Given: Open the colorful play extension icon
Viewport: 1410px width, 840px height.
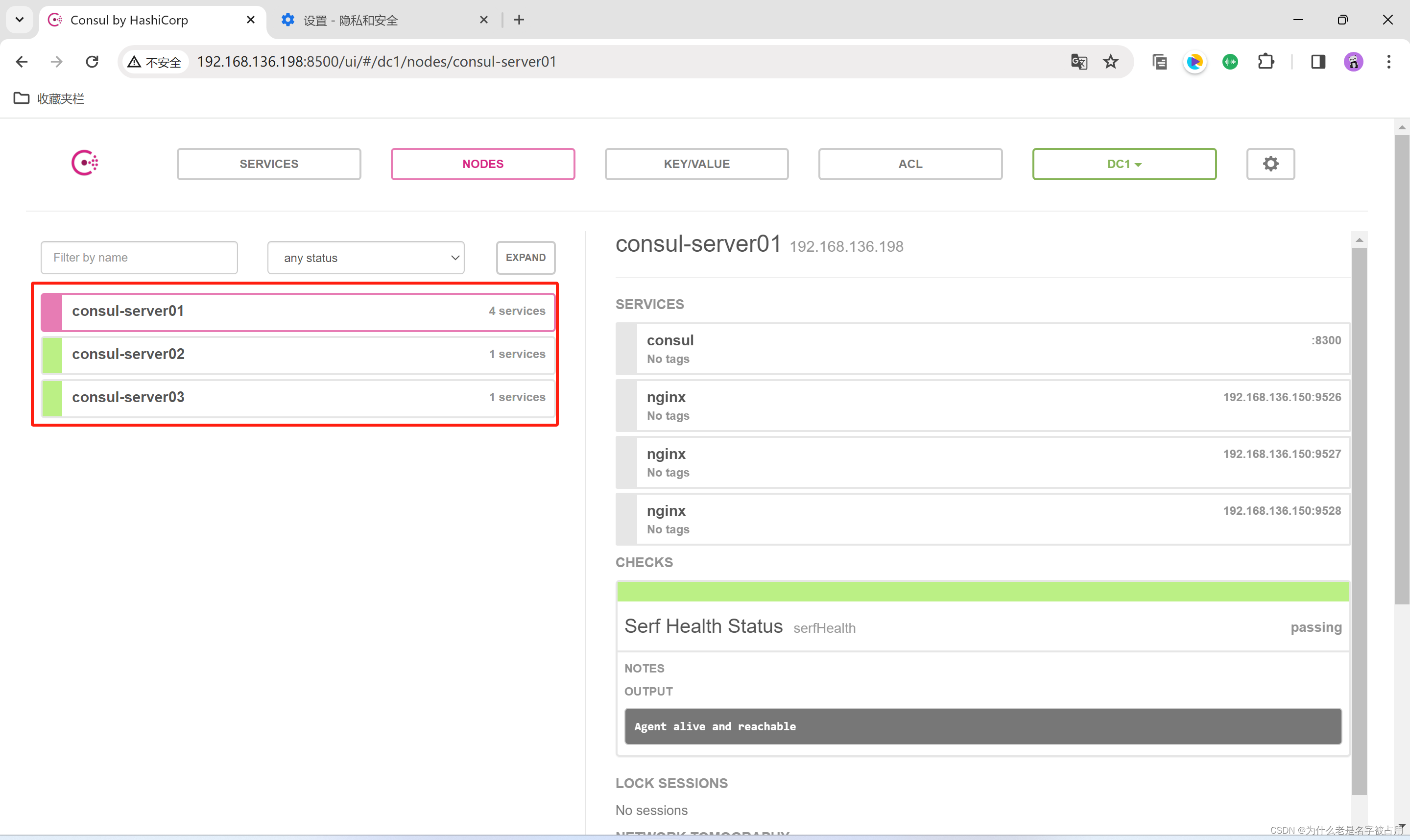Looking at the screenshot, I should 1195,62.
